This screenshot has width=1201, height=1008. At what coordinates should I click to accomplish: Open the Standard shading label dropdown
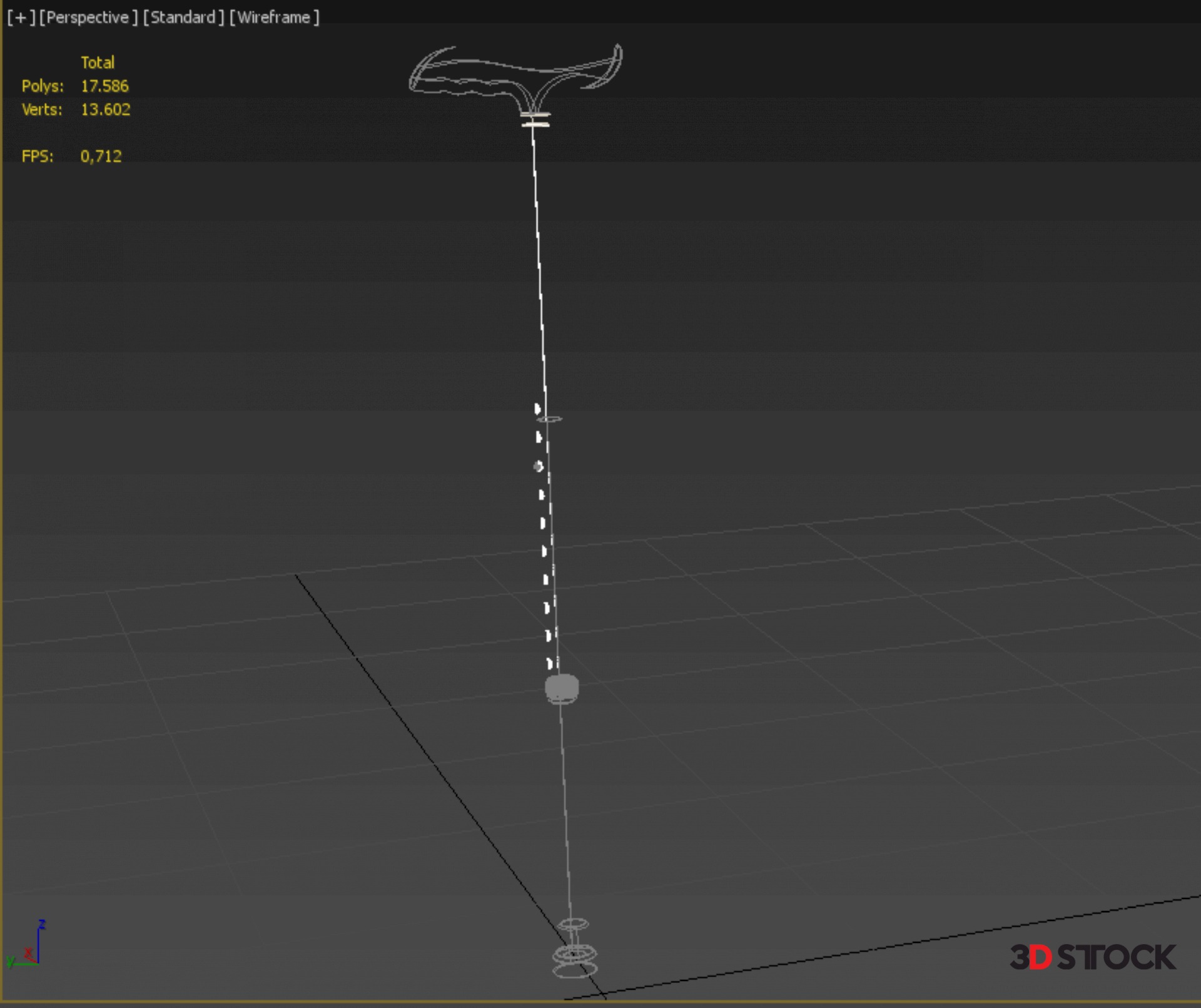(183, 18)
